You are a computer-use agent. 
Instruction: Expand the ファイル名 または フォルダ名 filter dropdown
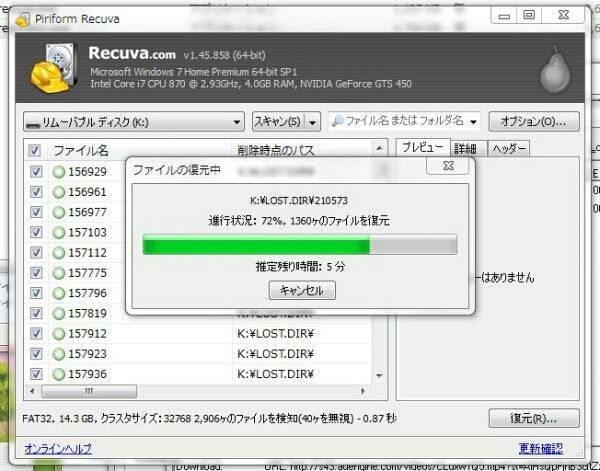tap(474, 122)
